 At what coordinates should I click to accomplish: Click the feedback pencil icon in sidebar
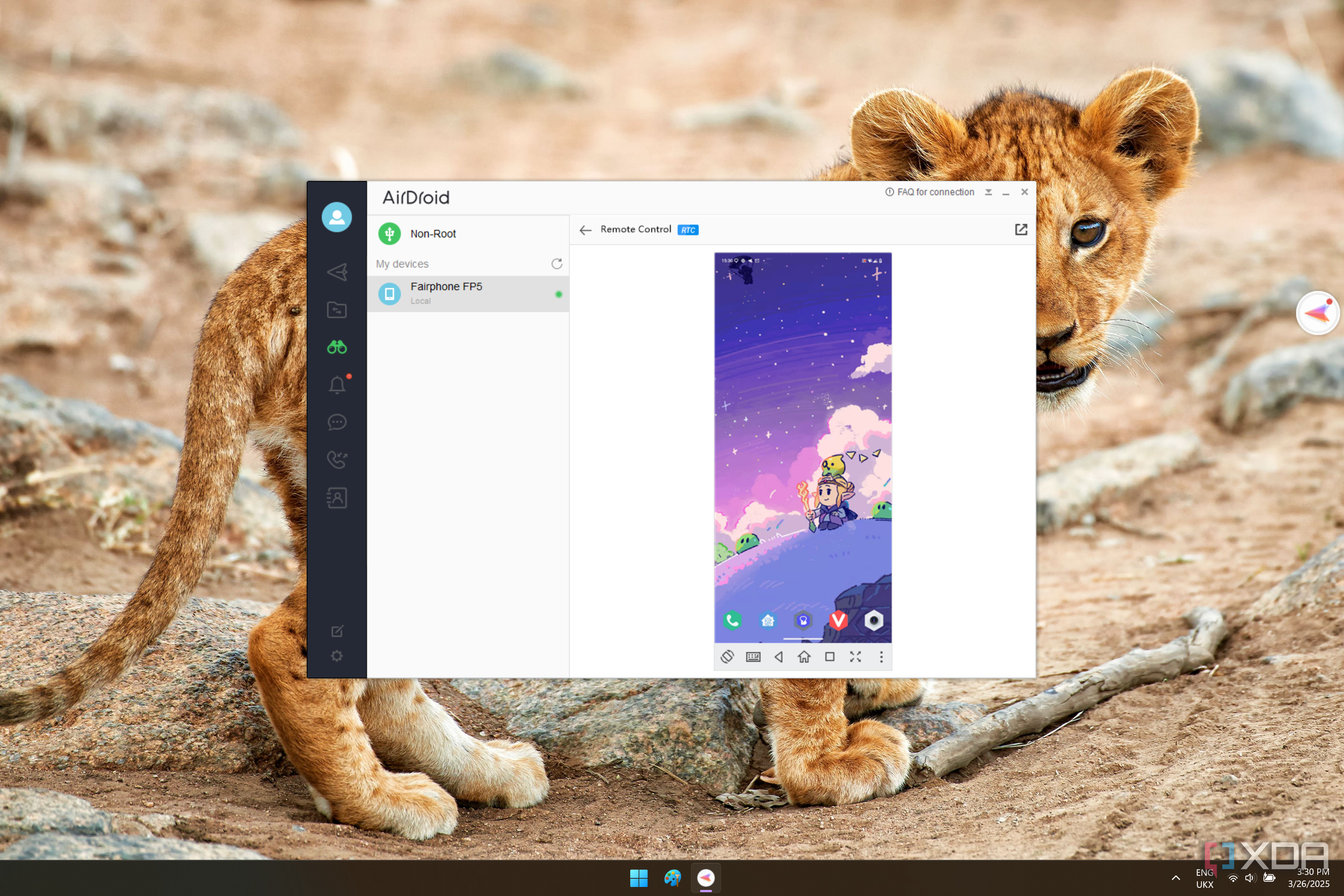coord(336,632)
